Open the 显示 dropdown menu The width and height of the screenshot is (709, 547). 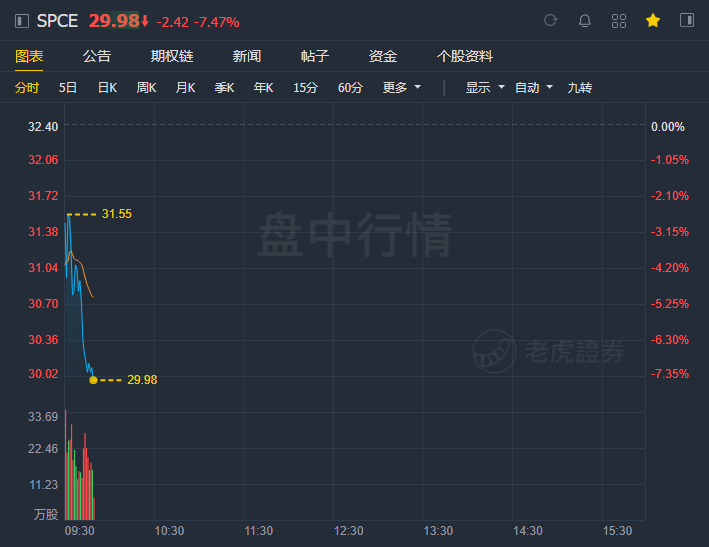click(485, 87)
